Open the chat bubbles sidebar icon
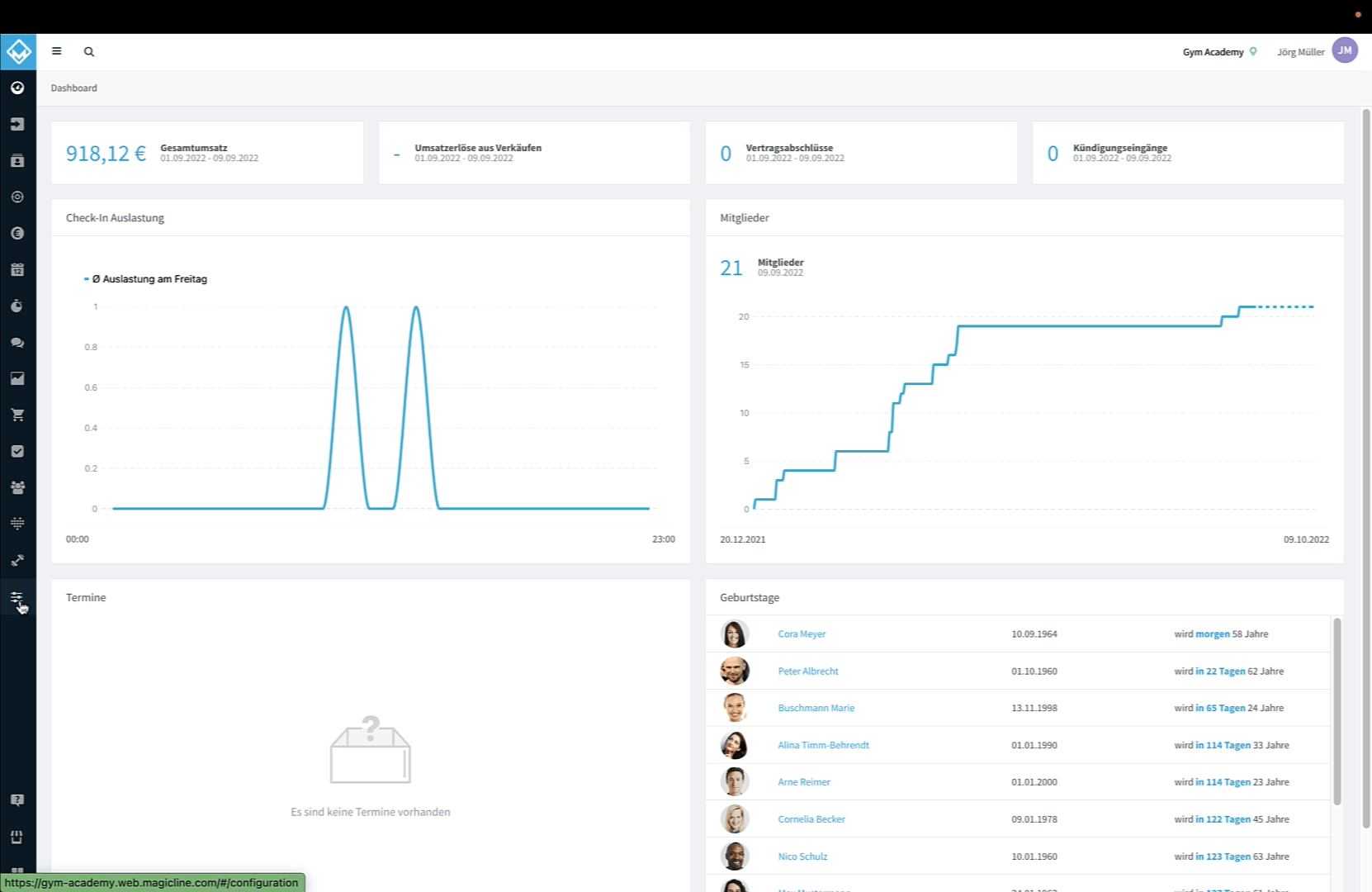The width and height of the screenshot is (1372, 892). (x=17, y=342)
